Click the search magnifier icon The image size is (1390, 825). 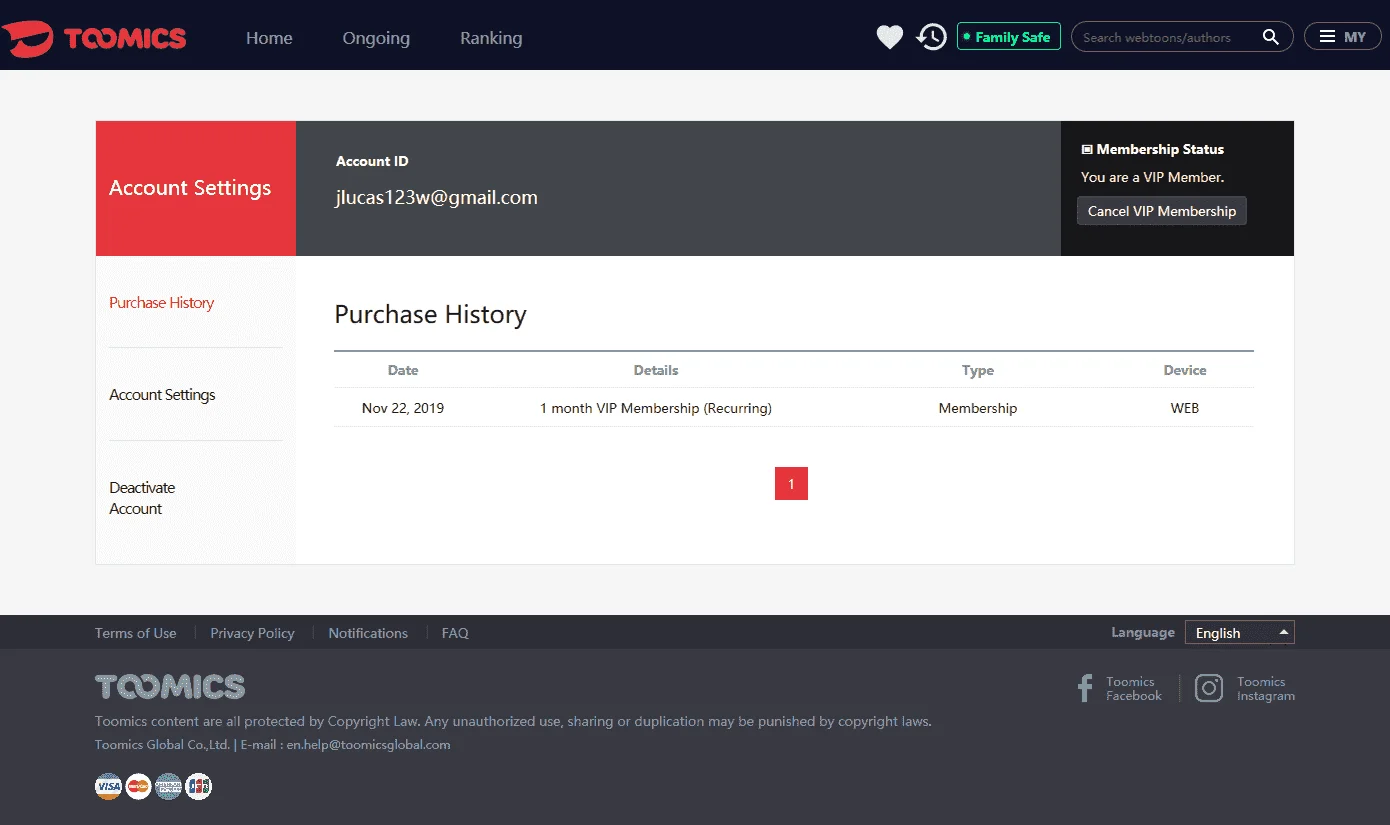coord(1271,37)
